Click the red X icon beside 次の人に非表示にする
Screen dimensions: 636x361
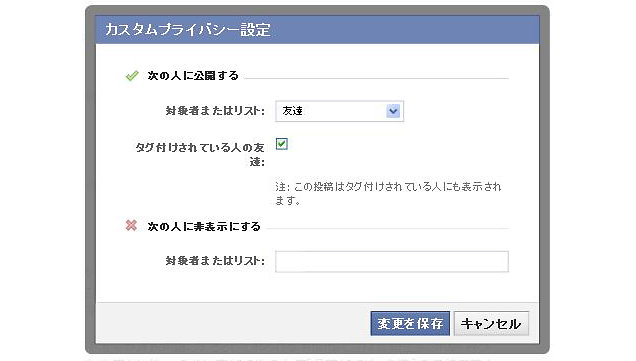131,225
